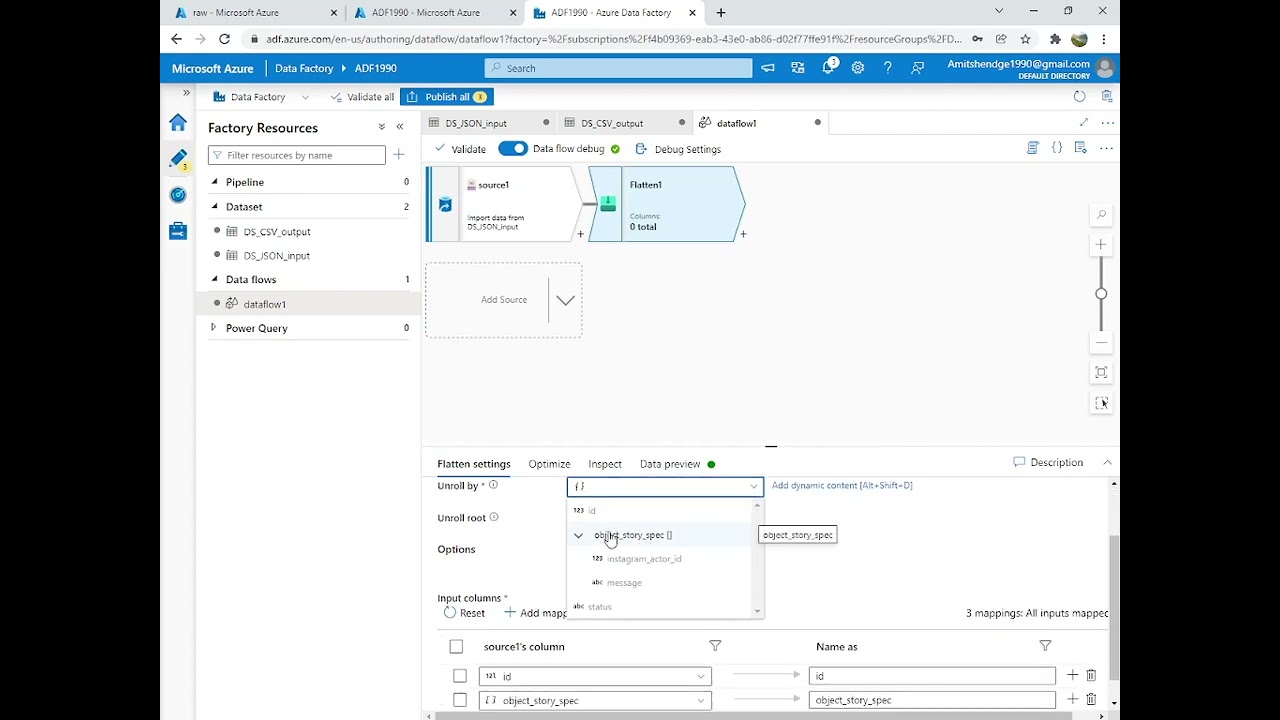Click the Filter resources by name field
This screenshot has height=720, width=1280.
pos(297,155)
